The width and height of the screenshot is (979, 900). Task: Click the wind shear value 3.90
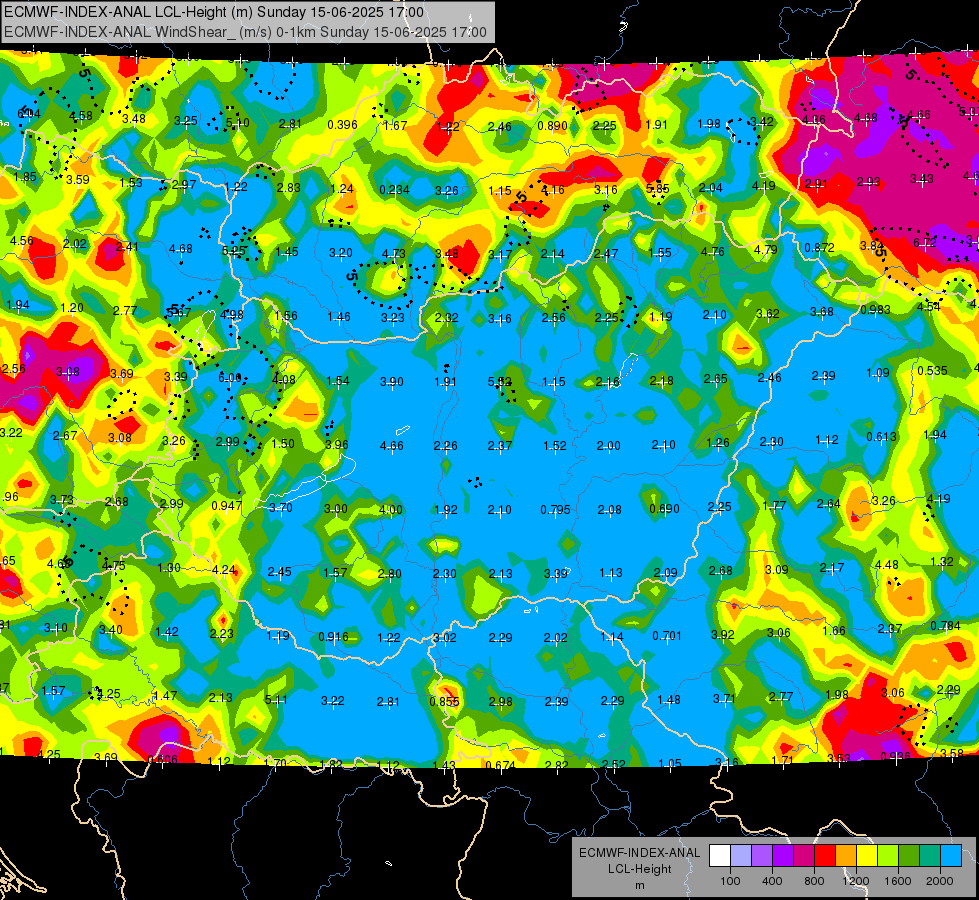pyautogui.click(x=391, y=382)
